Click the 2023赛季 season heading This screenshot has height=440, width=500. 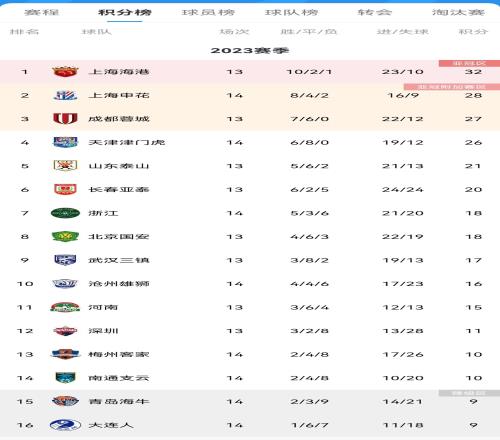250,51
